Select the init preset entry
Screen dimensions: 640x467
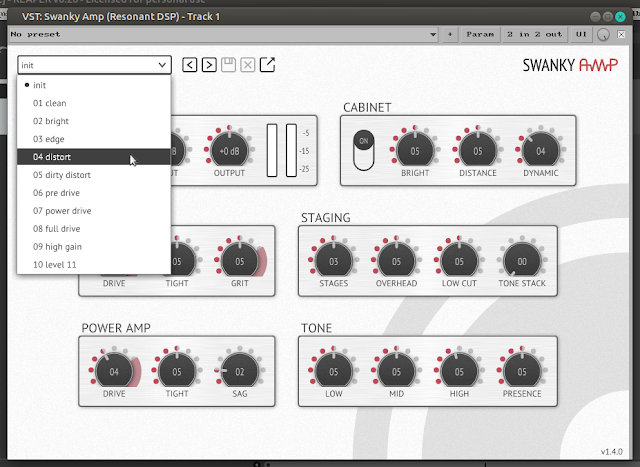pos(94,85)
